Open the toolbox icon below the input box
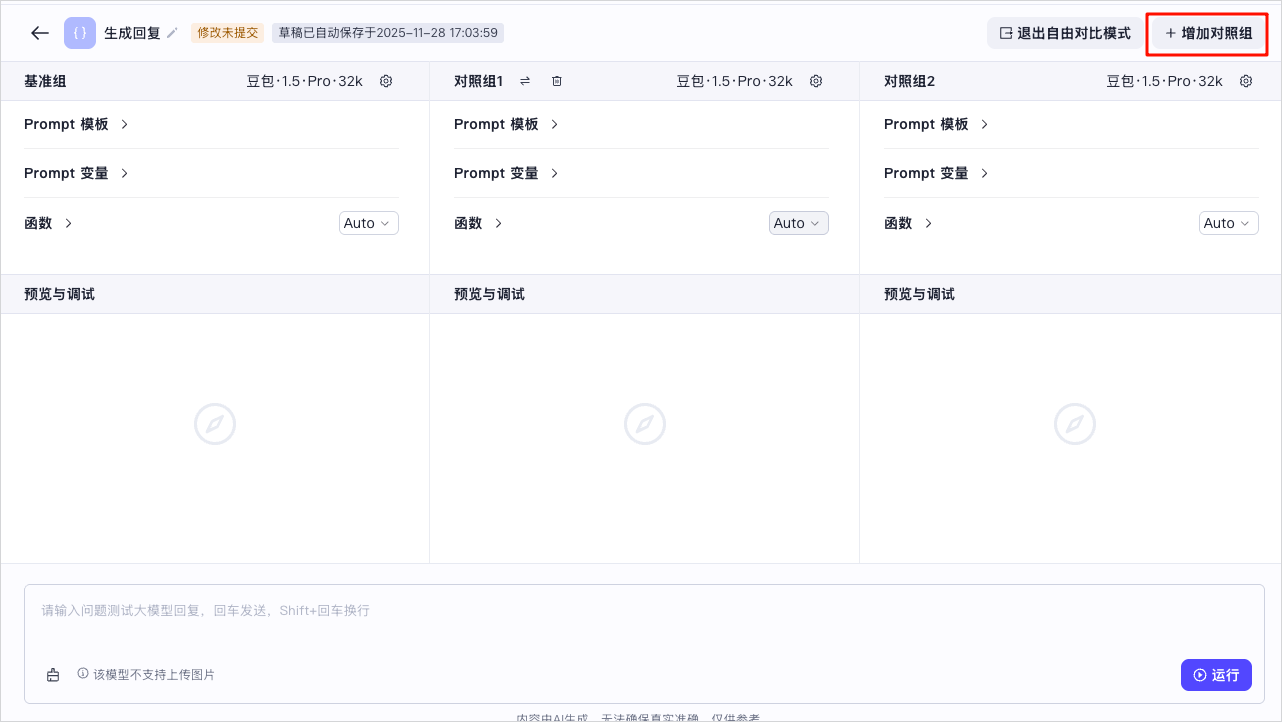1282x722 pixels. coord(53,675)
